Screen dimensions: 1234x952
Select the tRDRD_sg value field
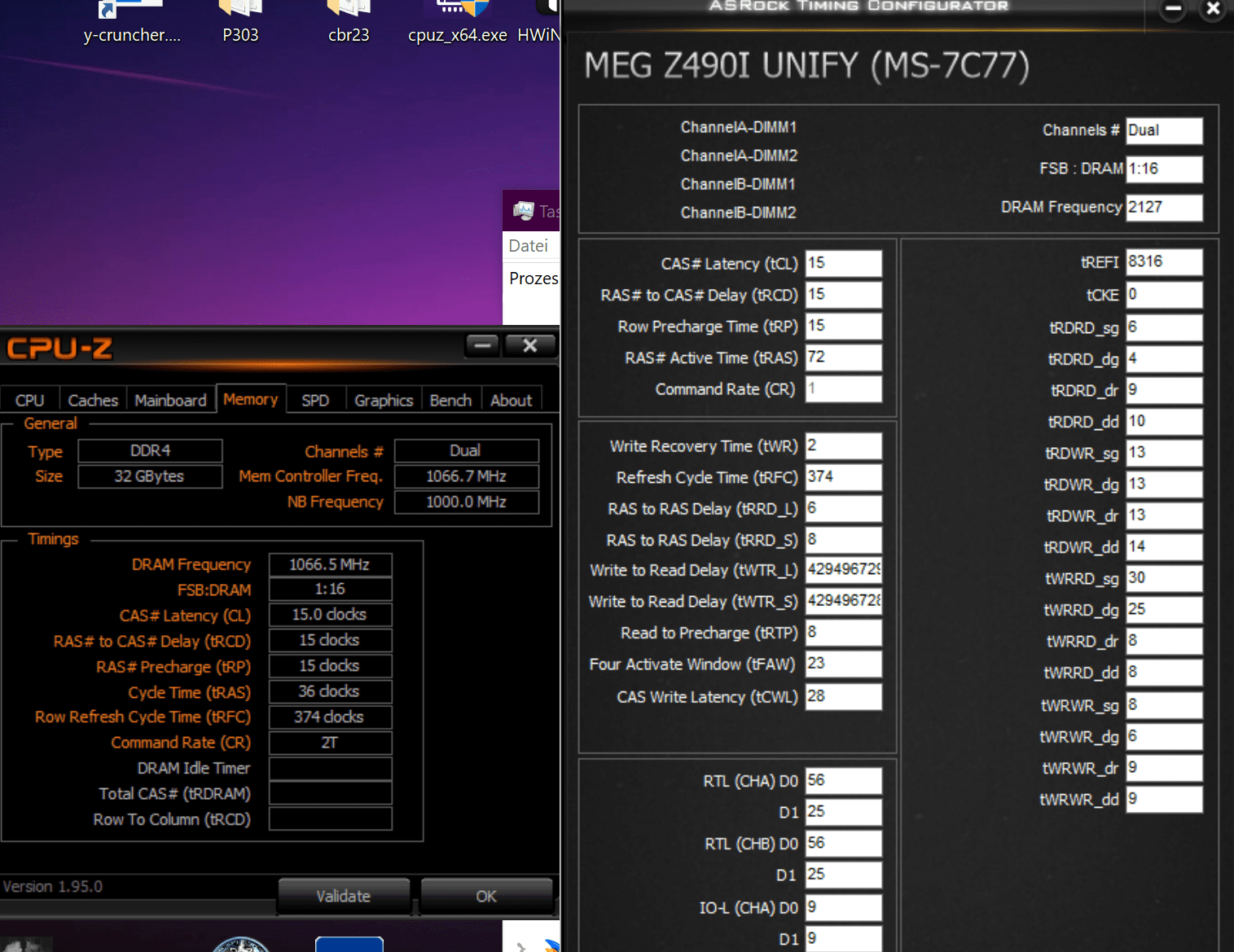[1165, 327]
